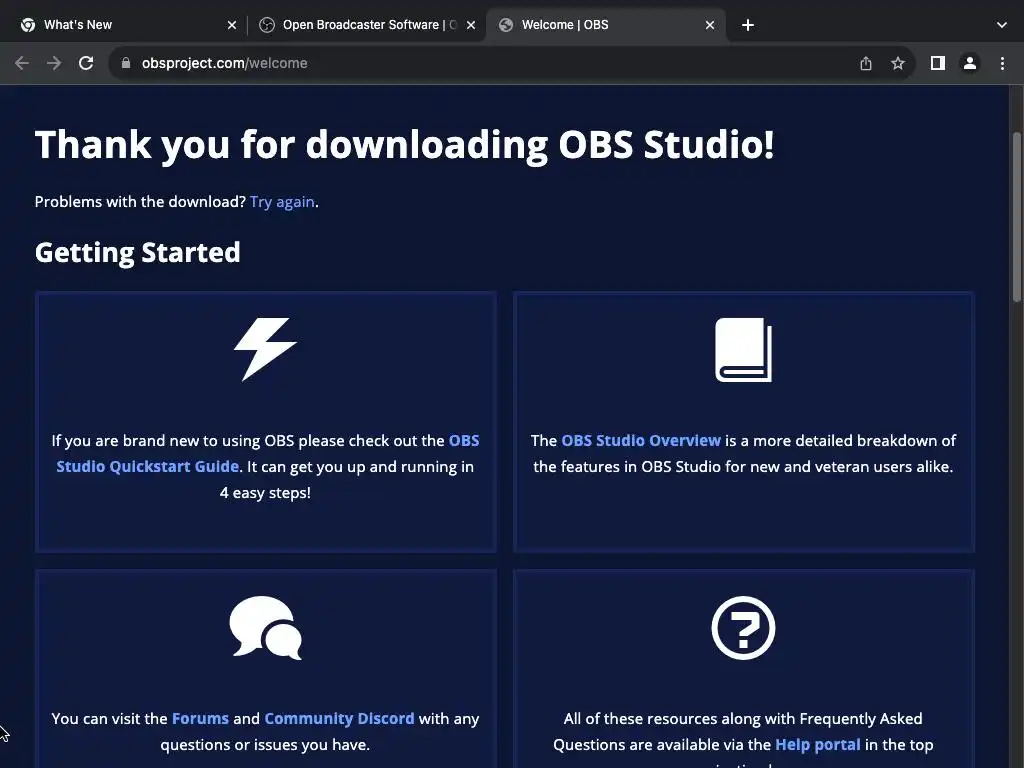Close the Welcome | OBS tab
Viewport: 1024px width, 768px height.
coord(710,25)
